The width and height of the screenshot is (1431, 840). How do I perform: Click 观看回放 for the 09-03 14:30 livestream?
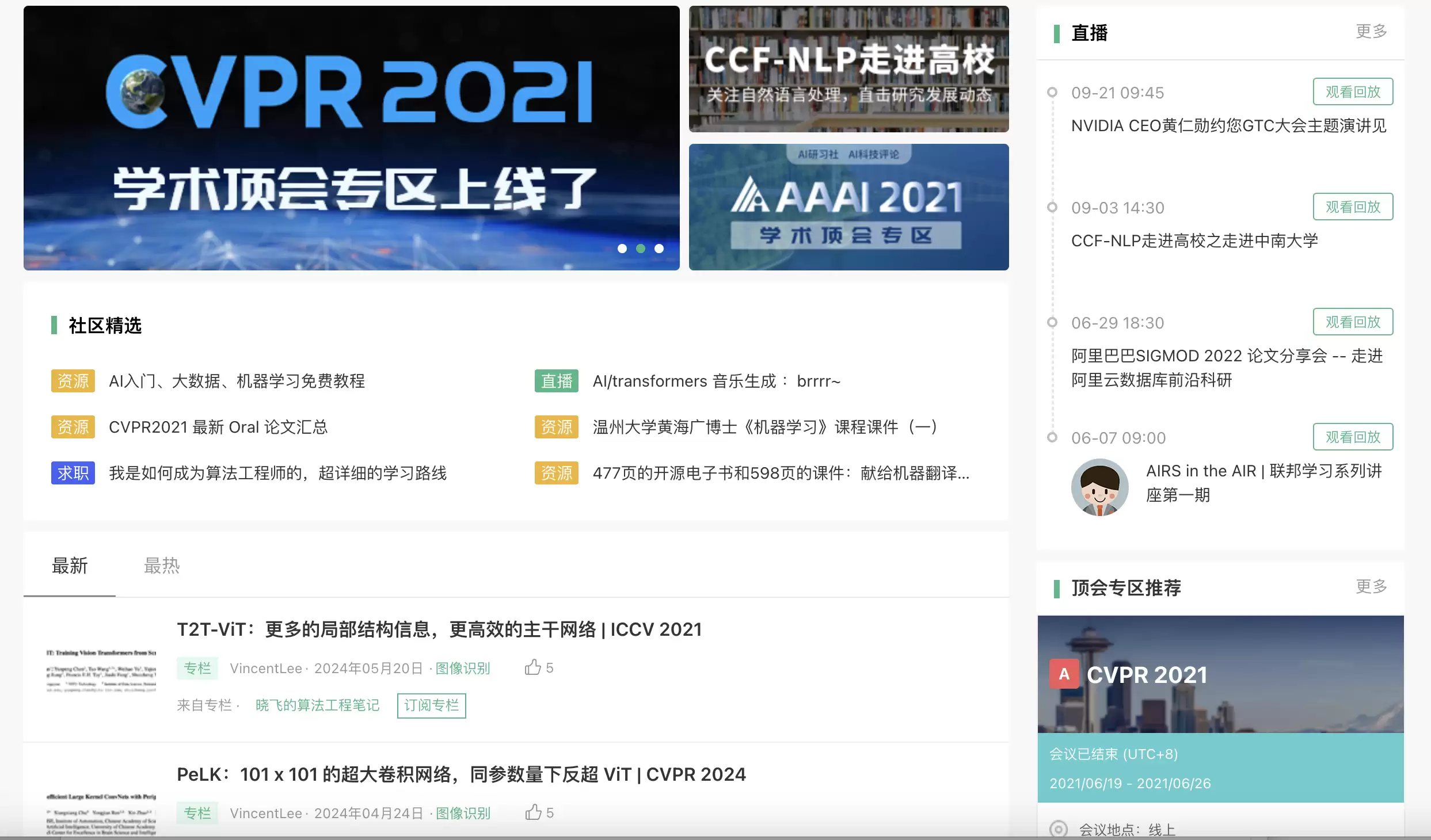click(x=1353, y=207)
